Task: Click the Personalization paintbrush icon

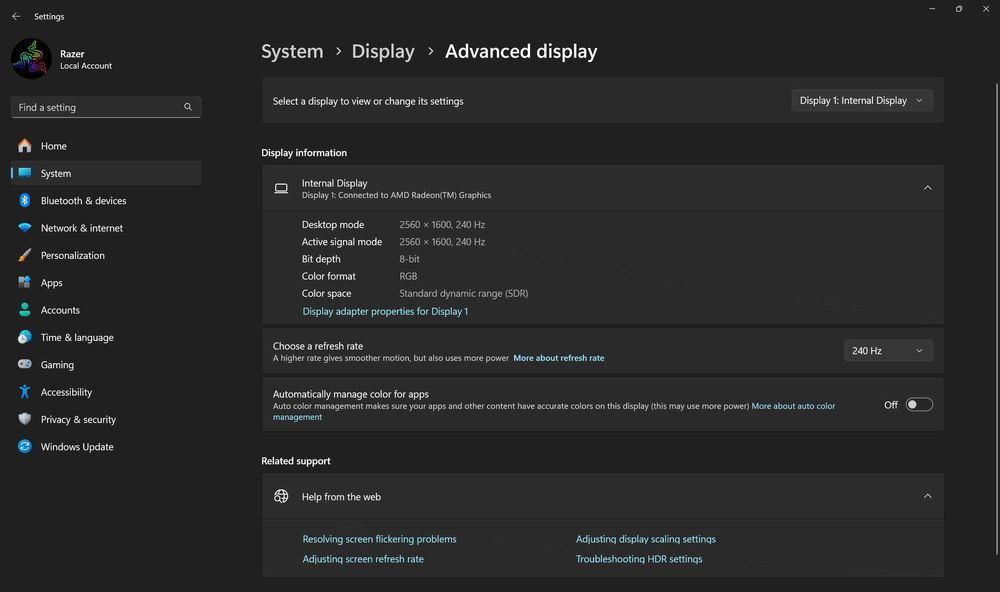Action: pos(25,255)
